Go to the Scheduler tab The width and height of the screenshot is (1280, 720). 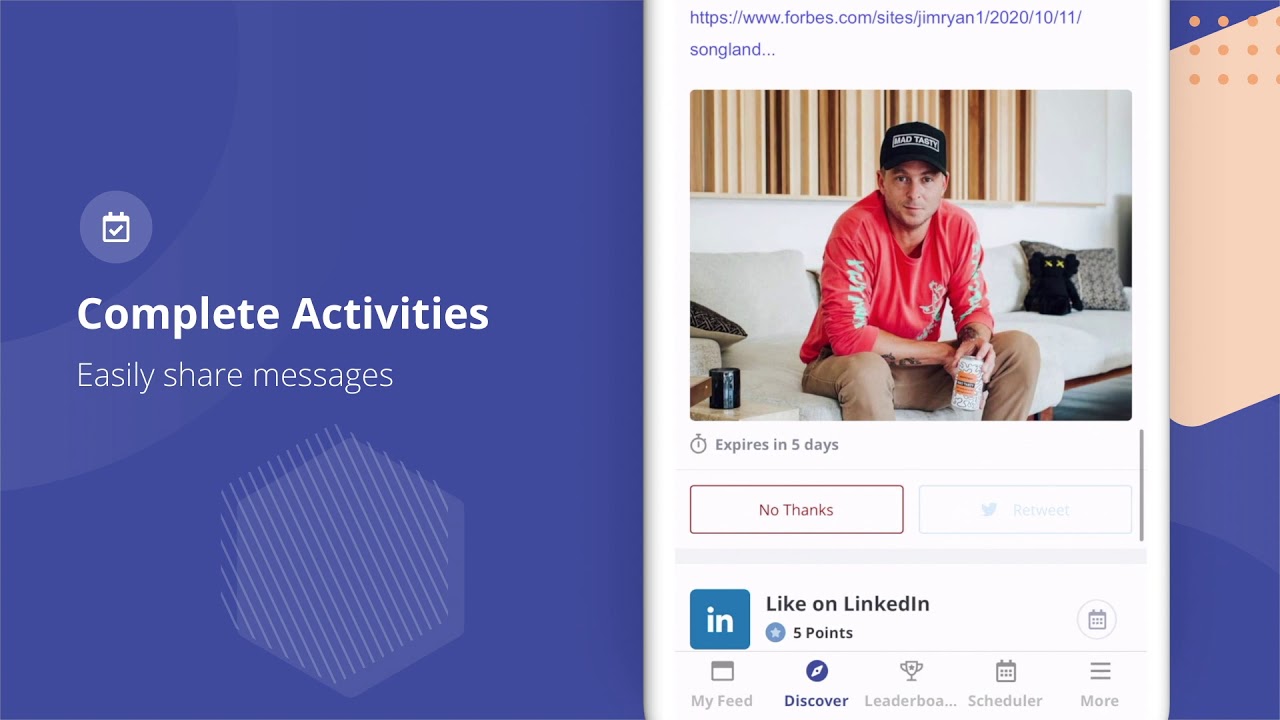(x=1005, y=684)
